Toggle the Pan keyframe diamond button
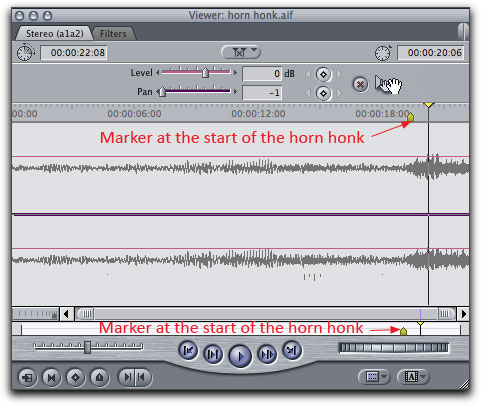This screenshot has width=481, height=405. tap(323, 93)
